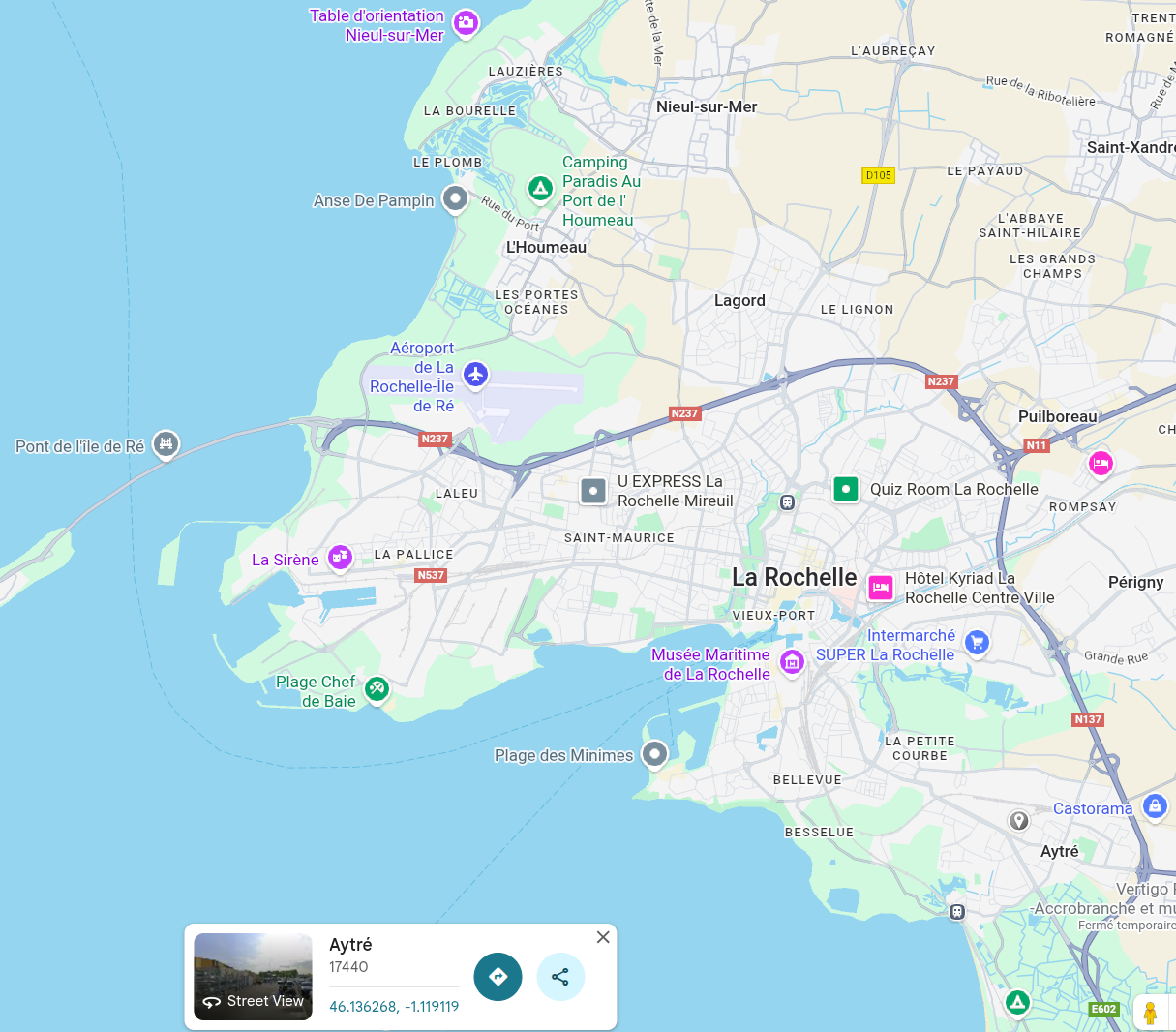Image resolution: width=1176 pixels, height=1032 pixels.
Task: Click the Table d'orientation camera icon
Action: pos(467,22)
